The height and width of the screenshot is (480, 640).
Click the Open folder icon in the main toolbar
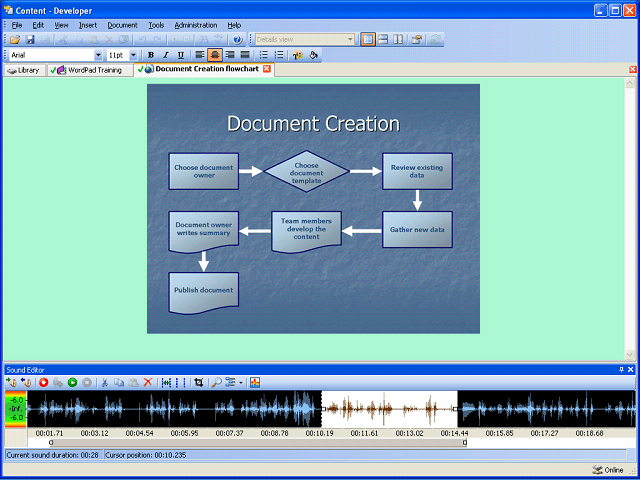coord(15,40)
